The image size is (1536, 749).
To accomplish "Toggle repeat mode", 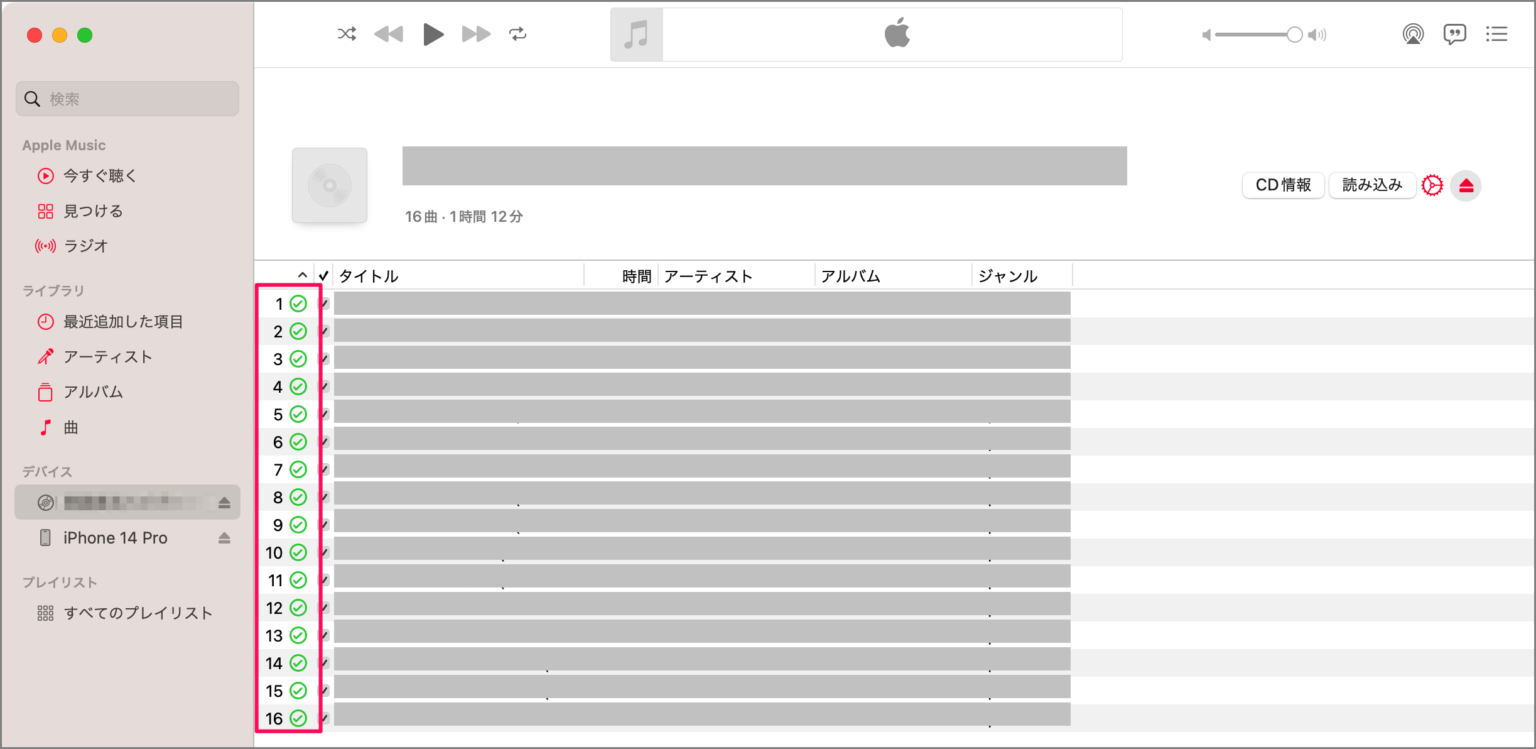I will coord(518,33).
